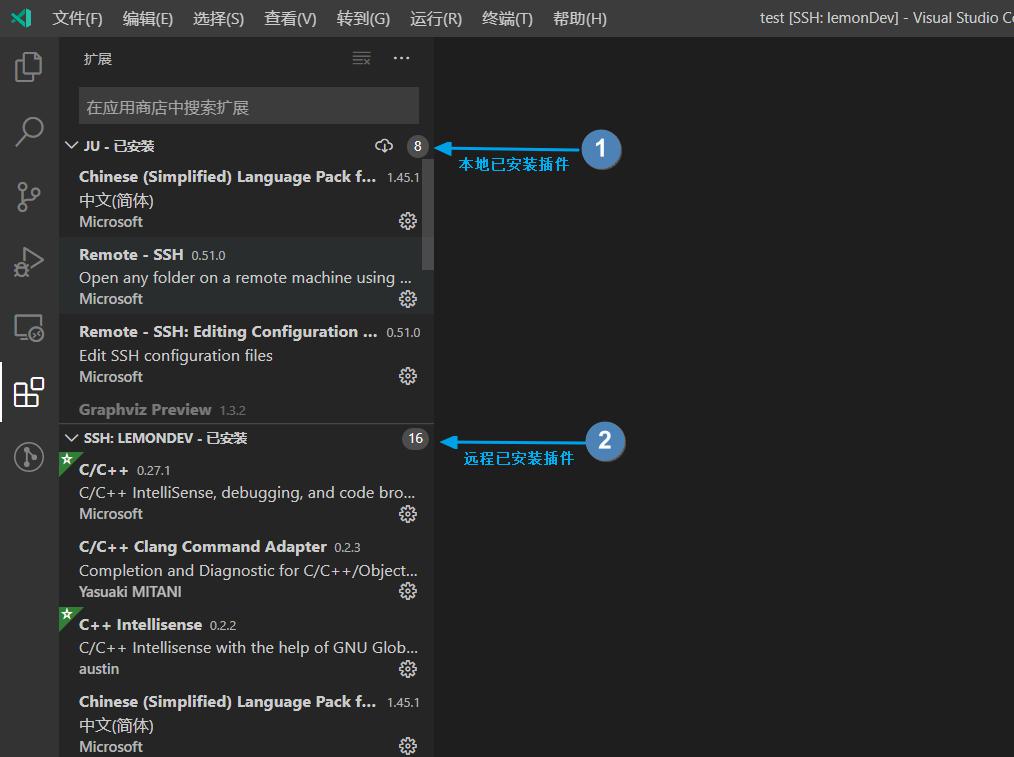Open settings gear for local Chinese Language Pack
The height and width of the screenshot is (757, 1014).
[407, 221]
